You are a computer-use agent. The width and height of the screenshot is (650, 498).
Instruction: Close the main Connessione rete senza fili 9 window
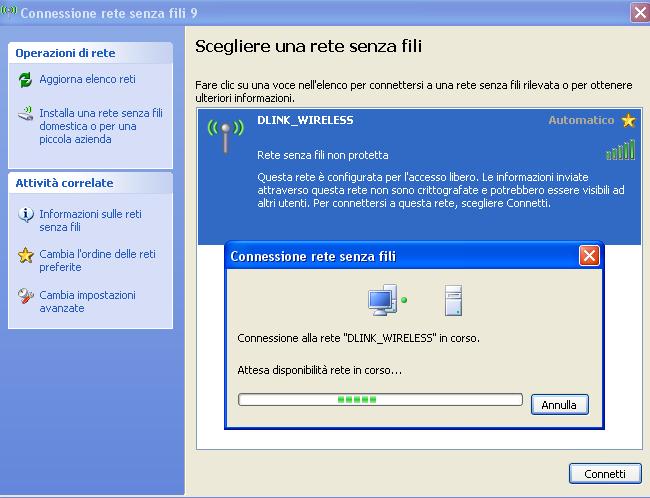(x=640, y=13)
